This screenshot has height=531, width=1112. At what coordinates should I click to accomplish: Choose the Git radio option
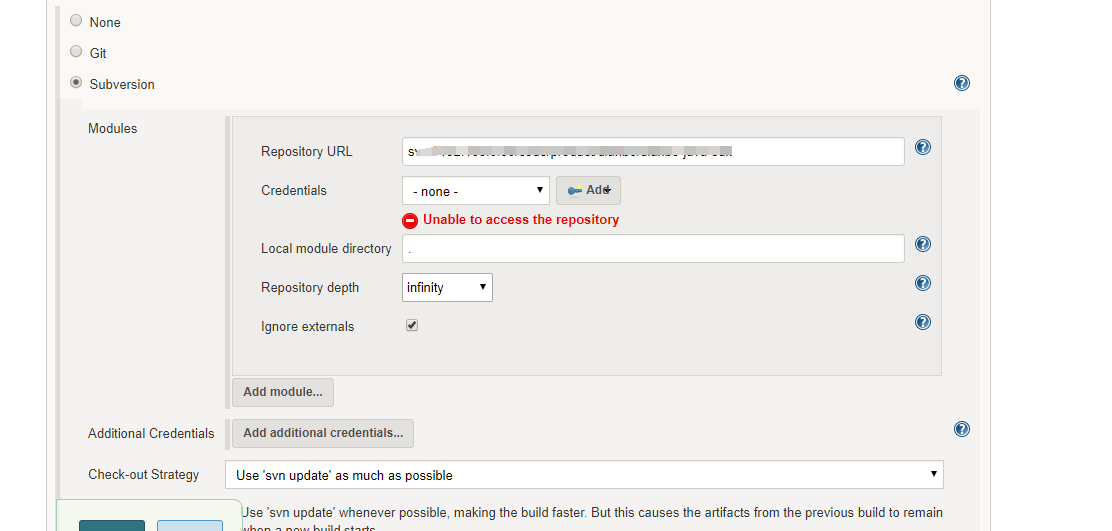click(77, 51)
